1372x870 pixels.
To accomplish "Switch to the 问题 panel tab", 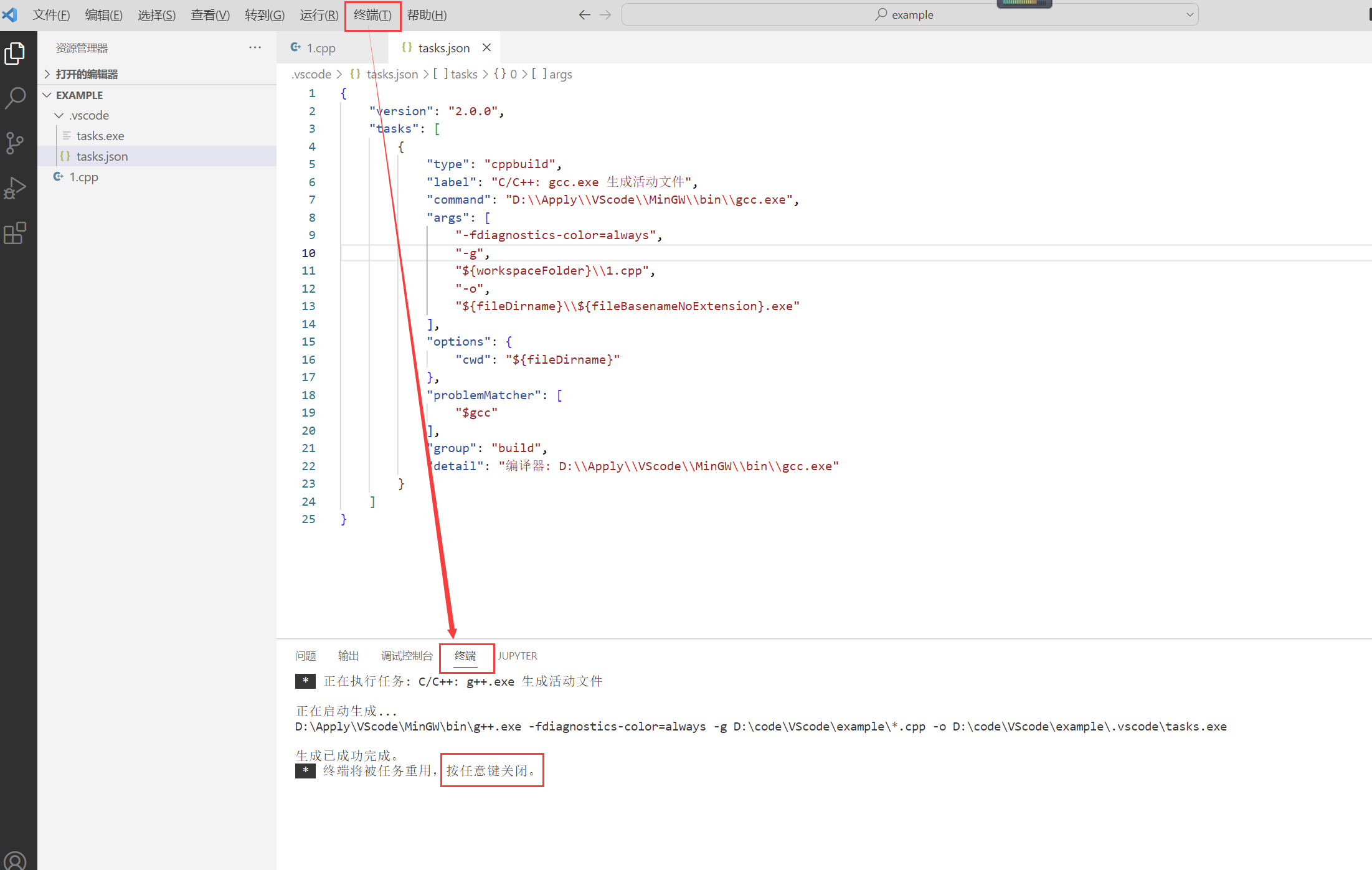I will (x=306, y=656).
